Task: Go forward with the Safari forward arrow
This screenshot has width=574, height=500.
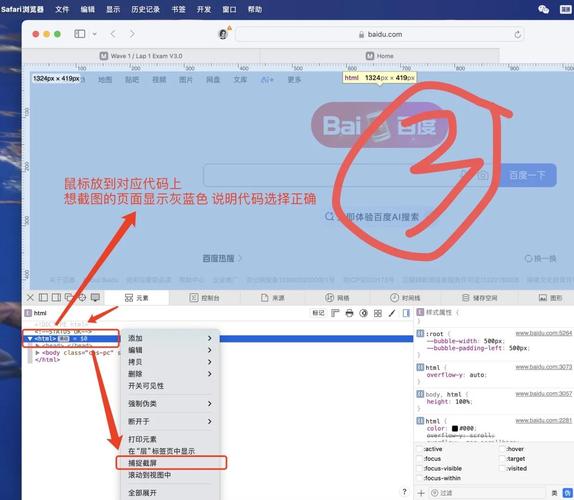Action: [132, 34]
